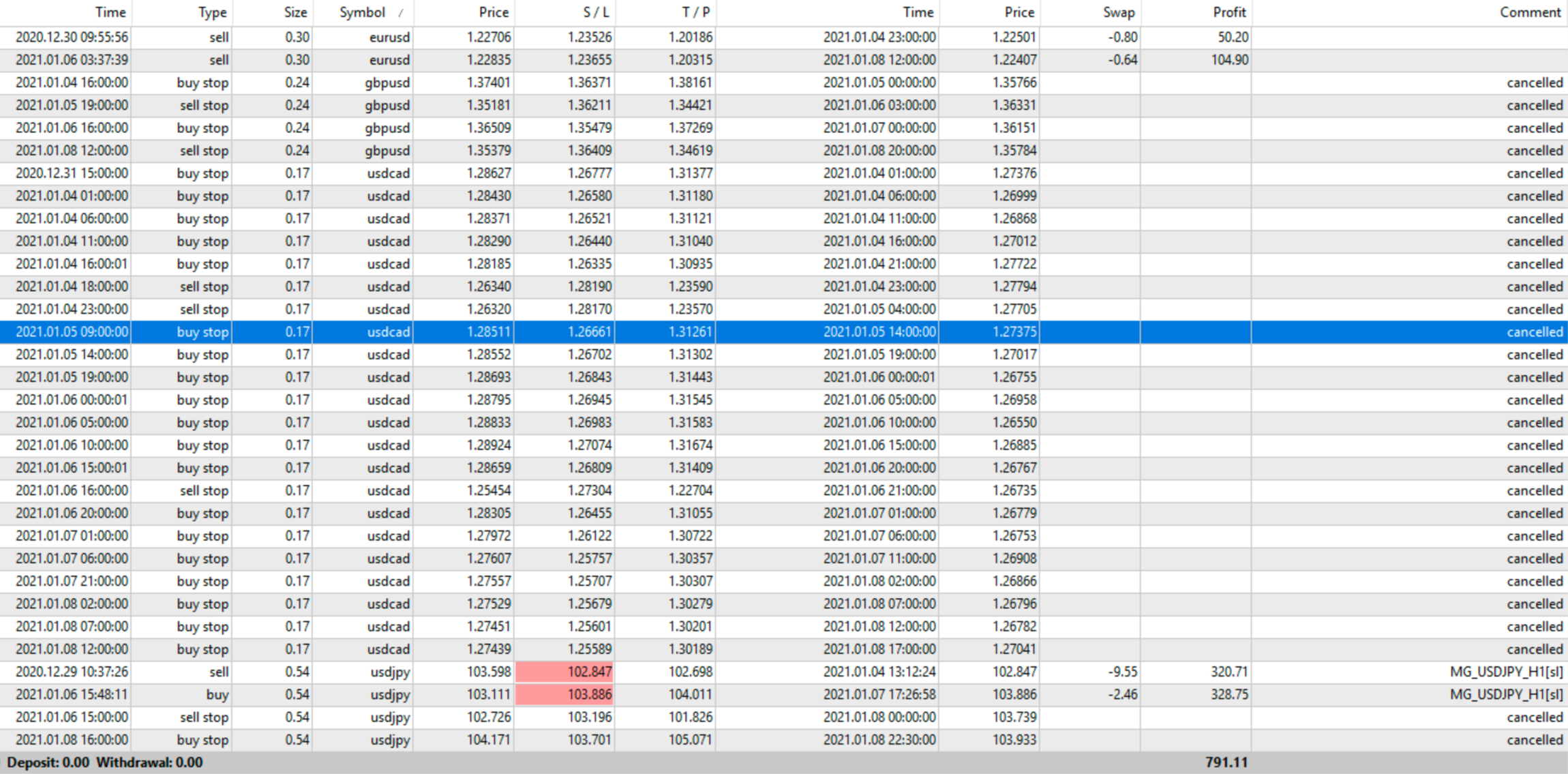
Task: Click red stop-loss cell 103.886
Action: click(x=565, y=694)
